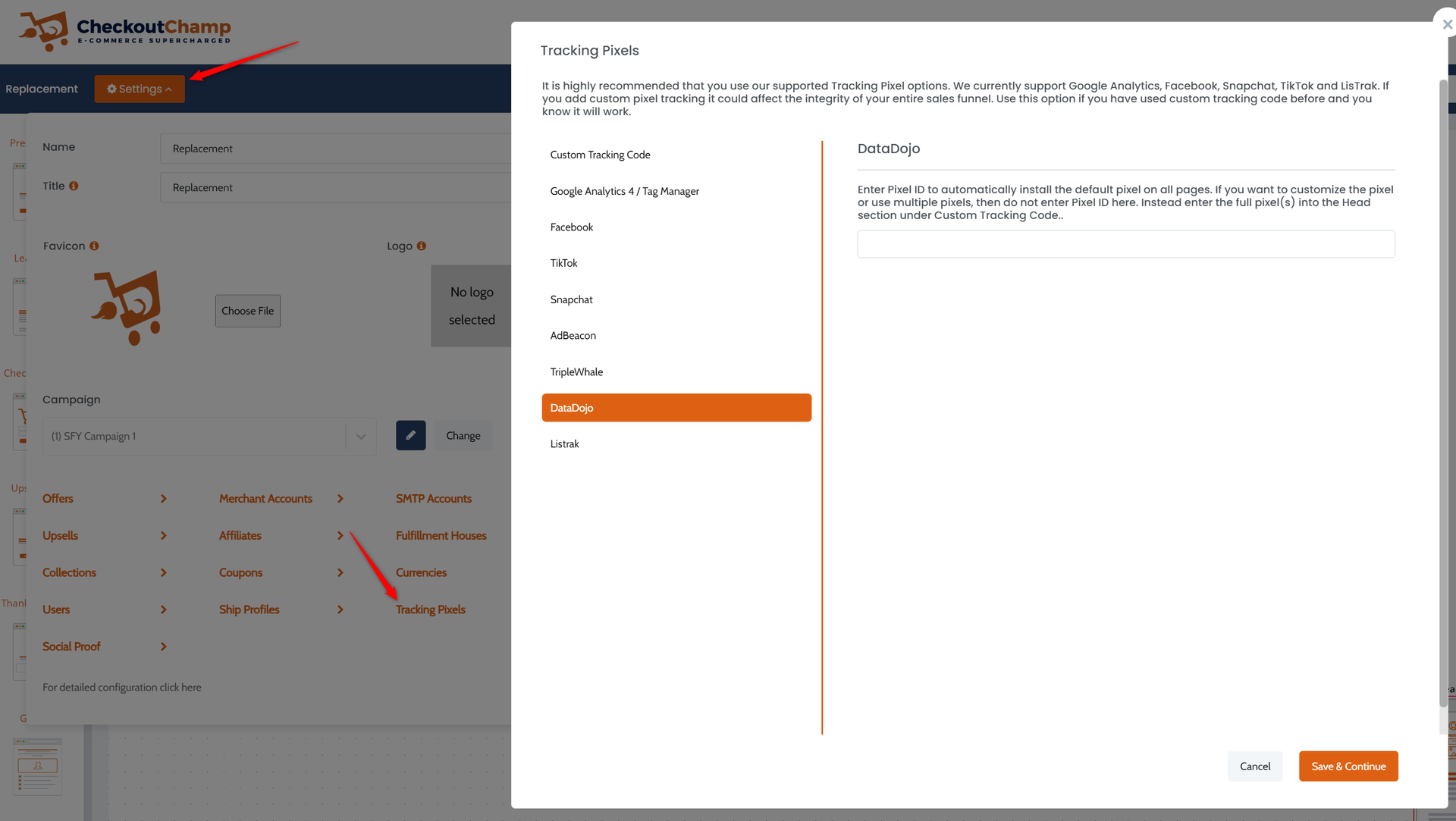Click the pencil edit campaign icon
The height and width of the screenshot is (821, 1456).
pos(410,436)
